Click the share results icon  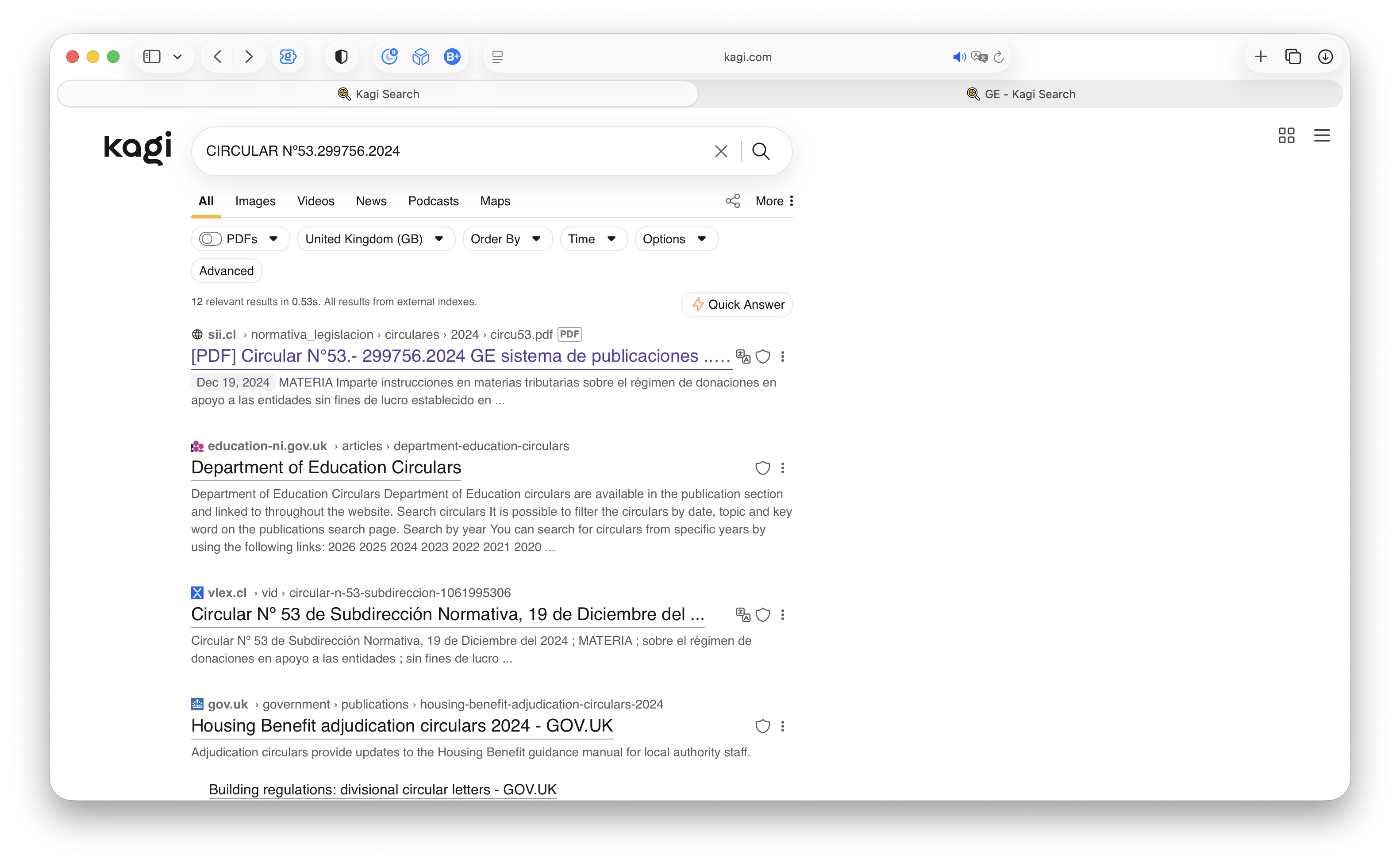coord(733,201)
